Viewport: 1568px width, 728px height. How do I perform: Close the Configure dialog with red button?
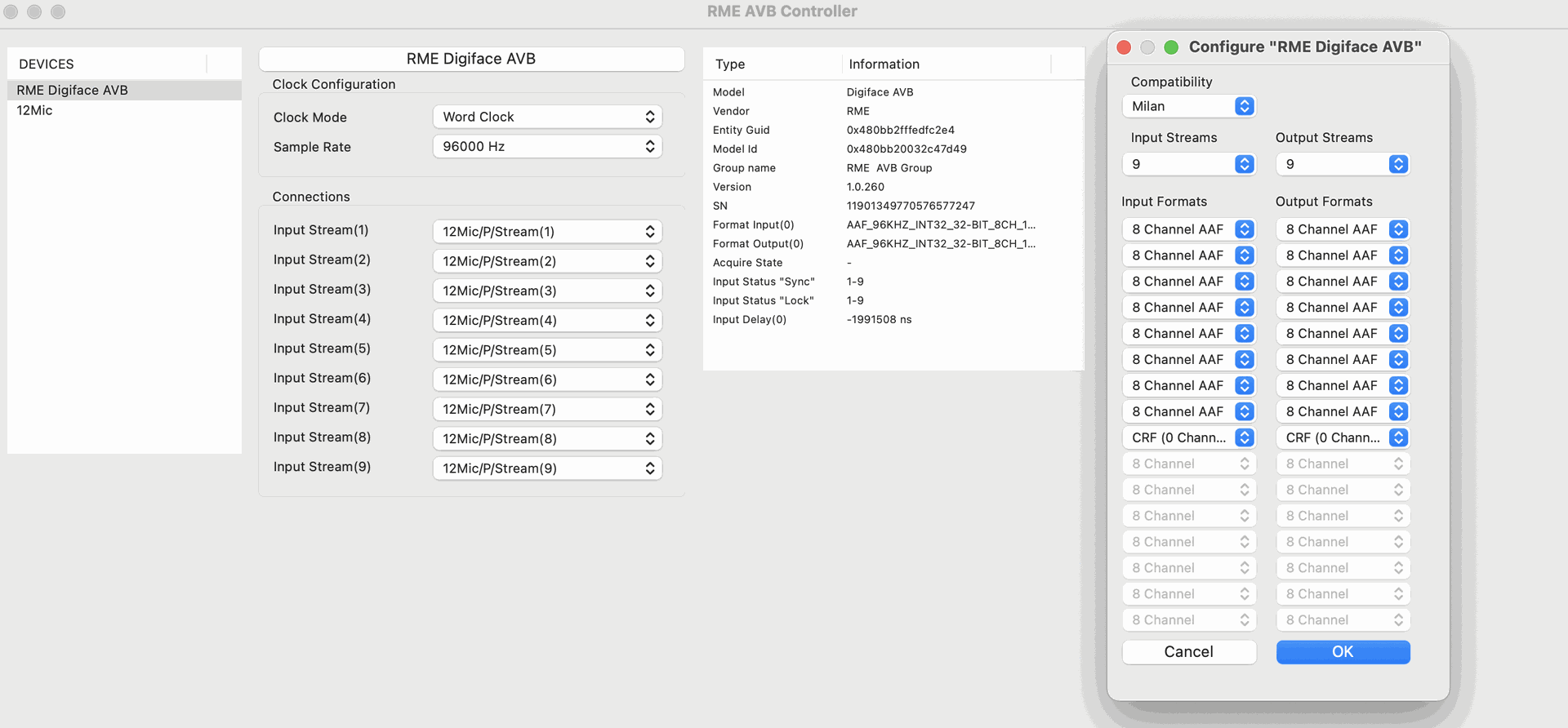(1124, 47)
